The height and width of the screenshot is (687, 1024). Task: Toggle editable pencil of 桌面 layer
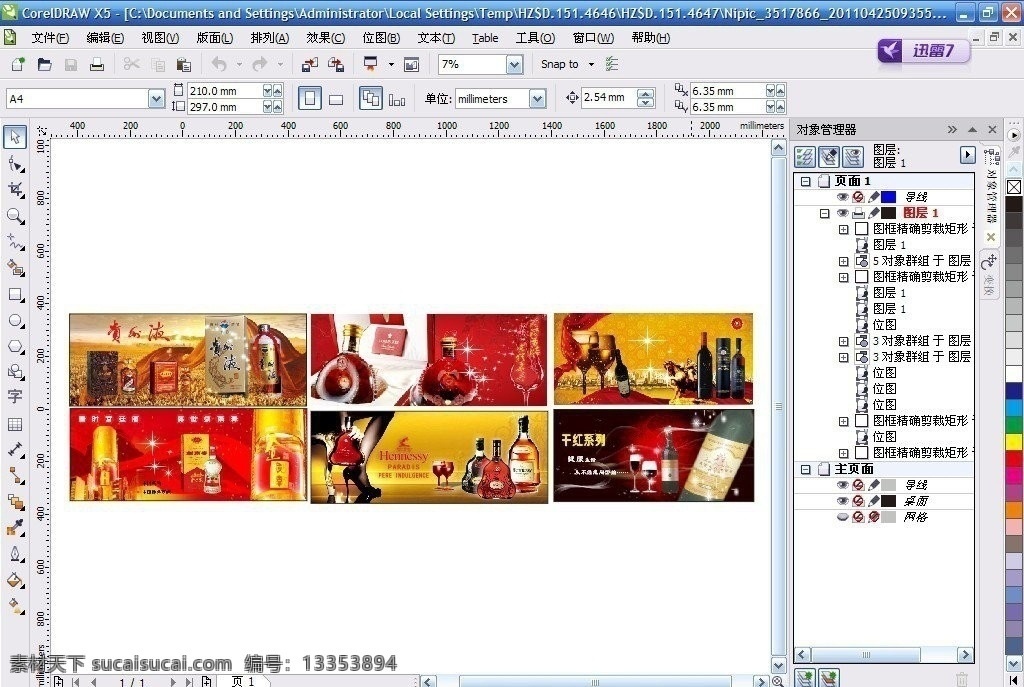[874, 501]
